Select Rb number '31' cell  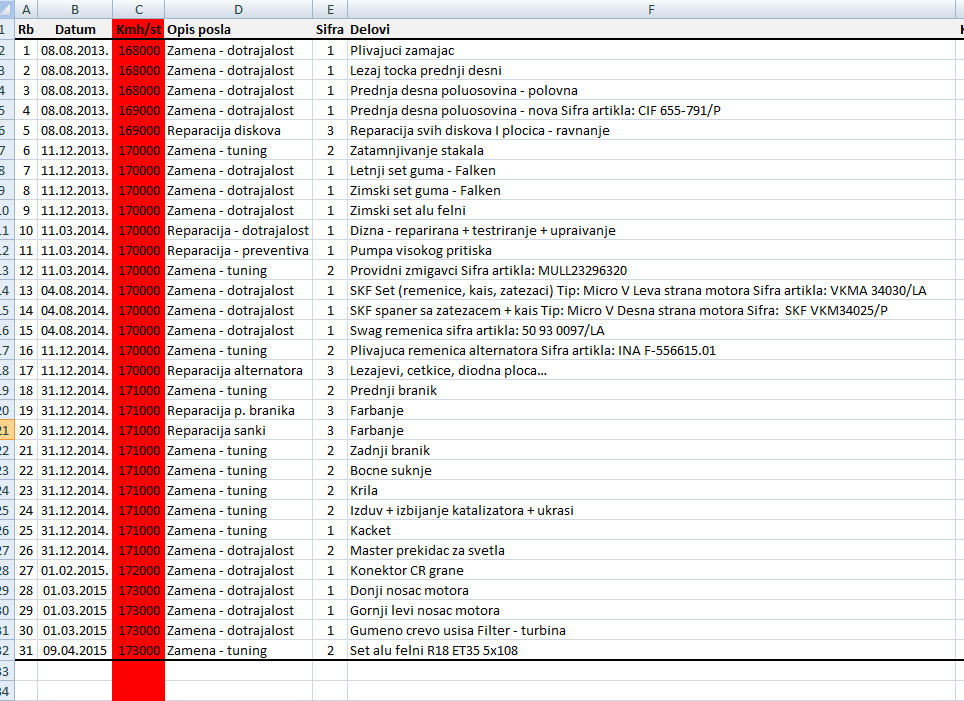[x=26, y=650]
